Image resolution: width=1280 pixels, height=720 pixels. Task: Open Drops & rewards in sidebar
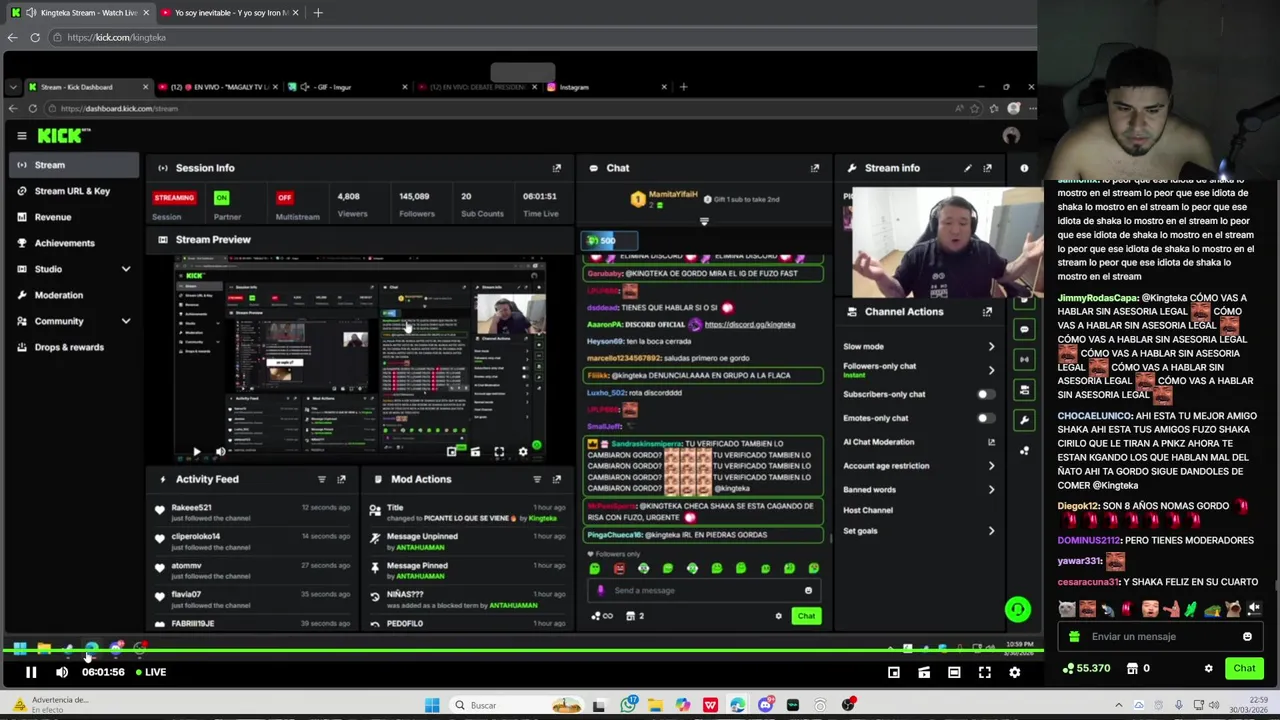[73, 347]
